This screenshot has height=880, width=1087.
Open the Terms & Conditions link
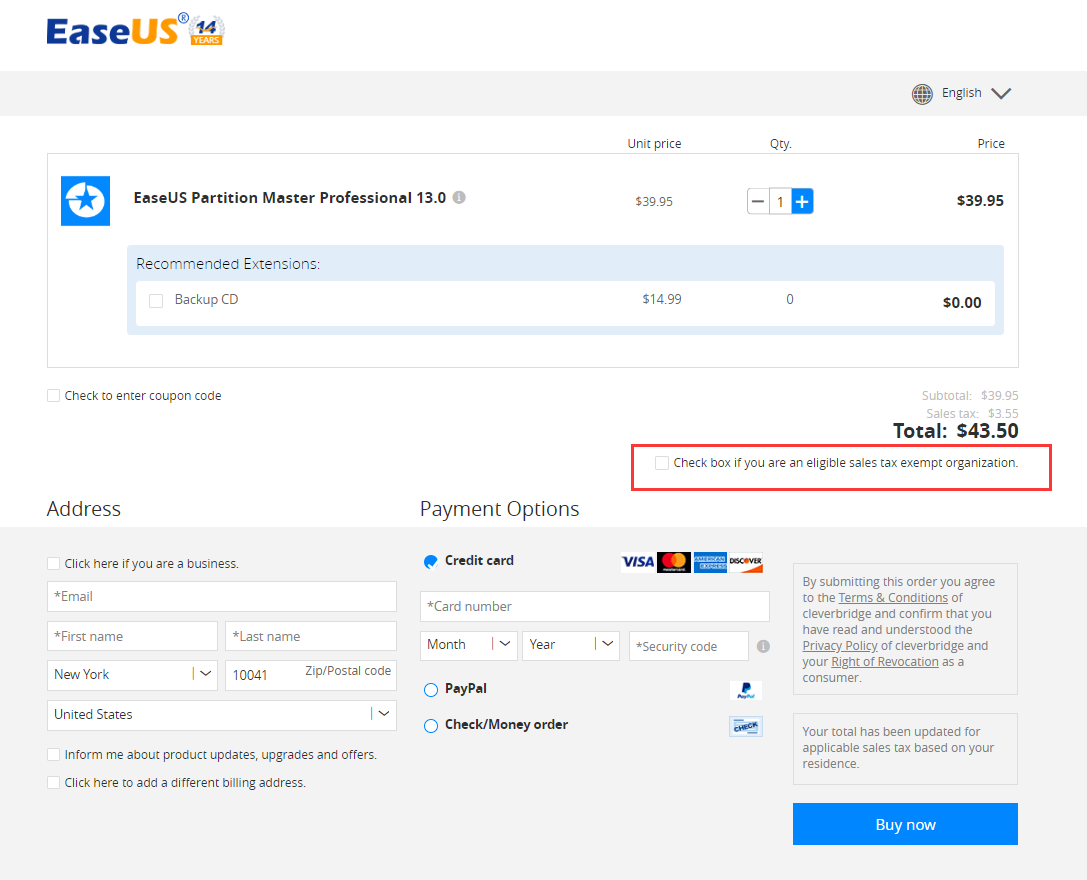pos(893,598)
